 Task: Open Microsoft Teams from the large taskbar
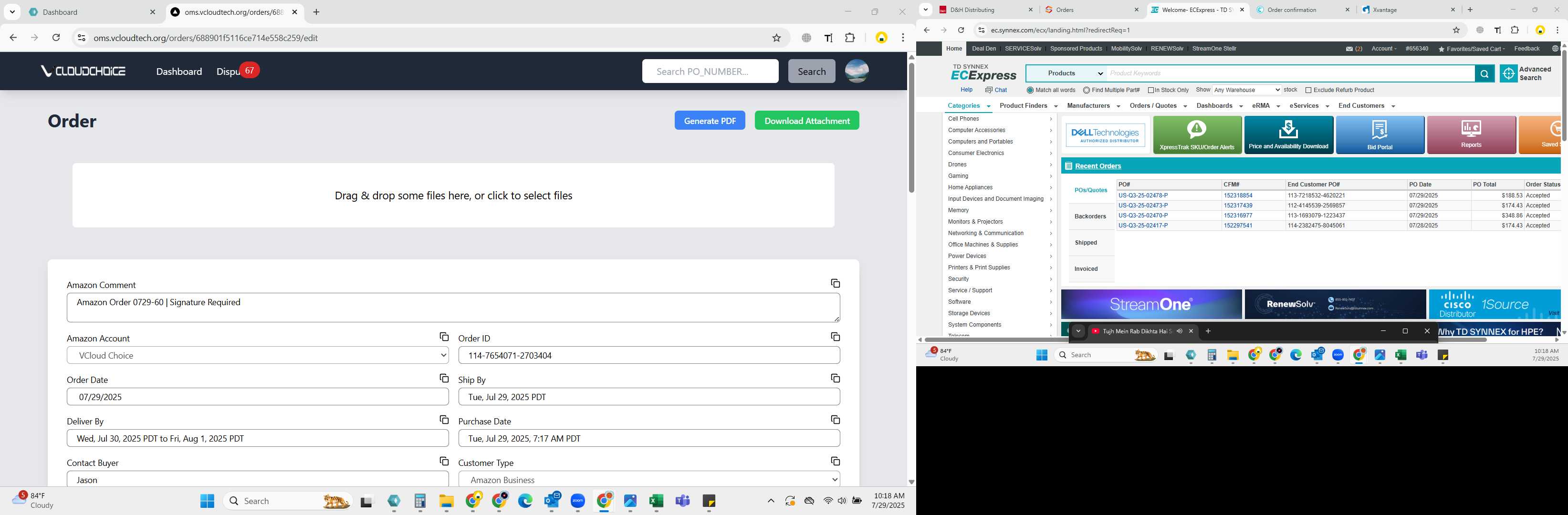point(682,501)
